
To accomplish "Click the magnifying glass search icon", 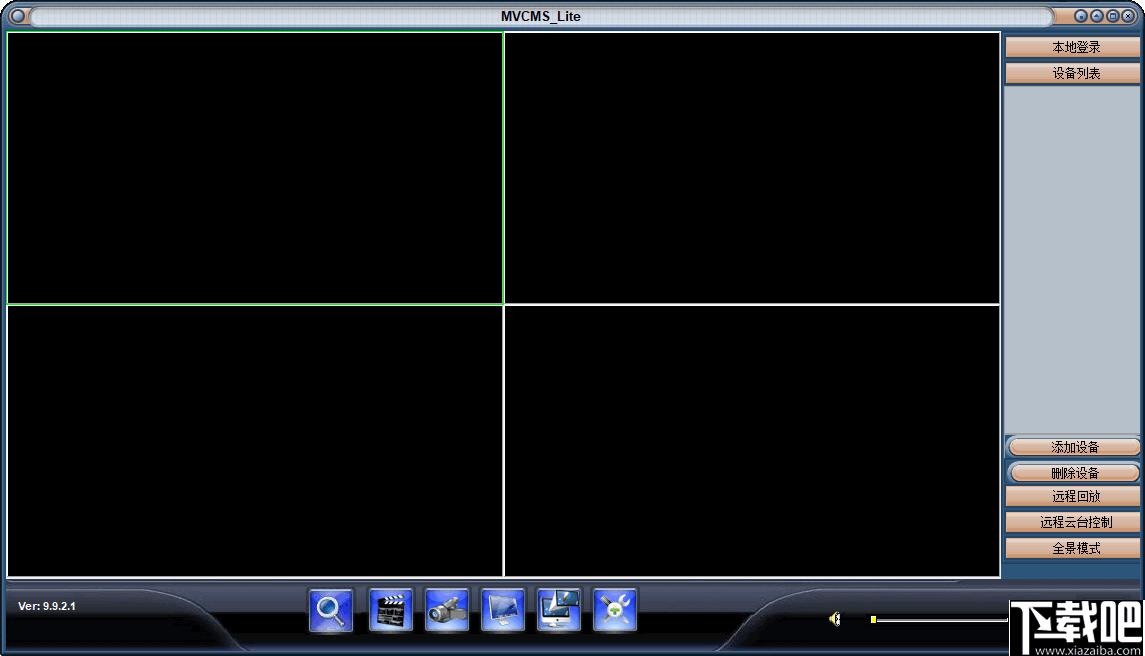I will coord(331,610).
